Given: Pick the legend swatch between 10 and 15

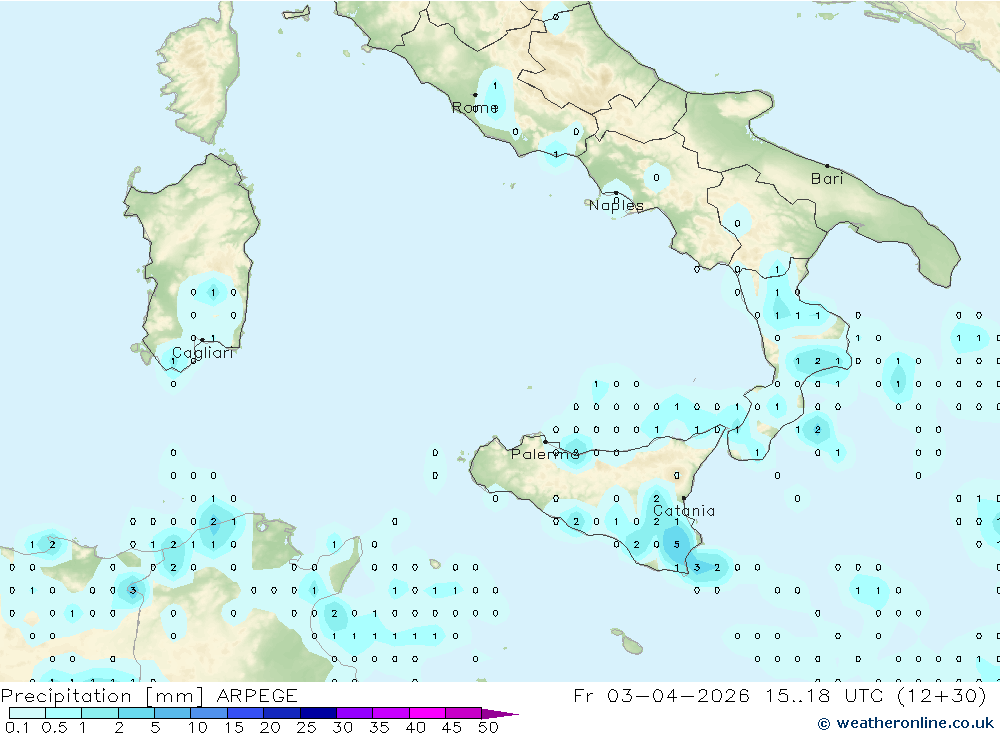Looking at the screenshot, I should pyautogui.click(x=209, y=713).
